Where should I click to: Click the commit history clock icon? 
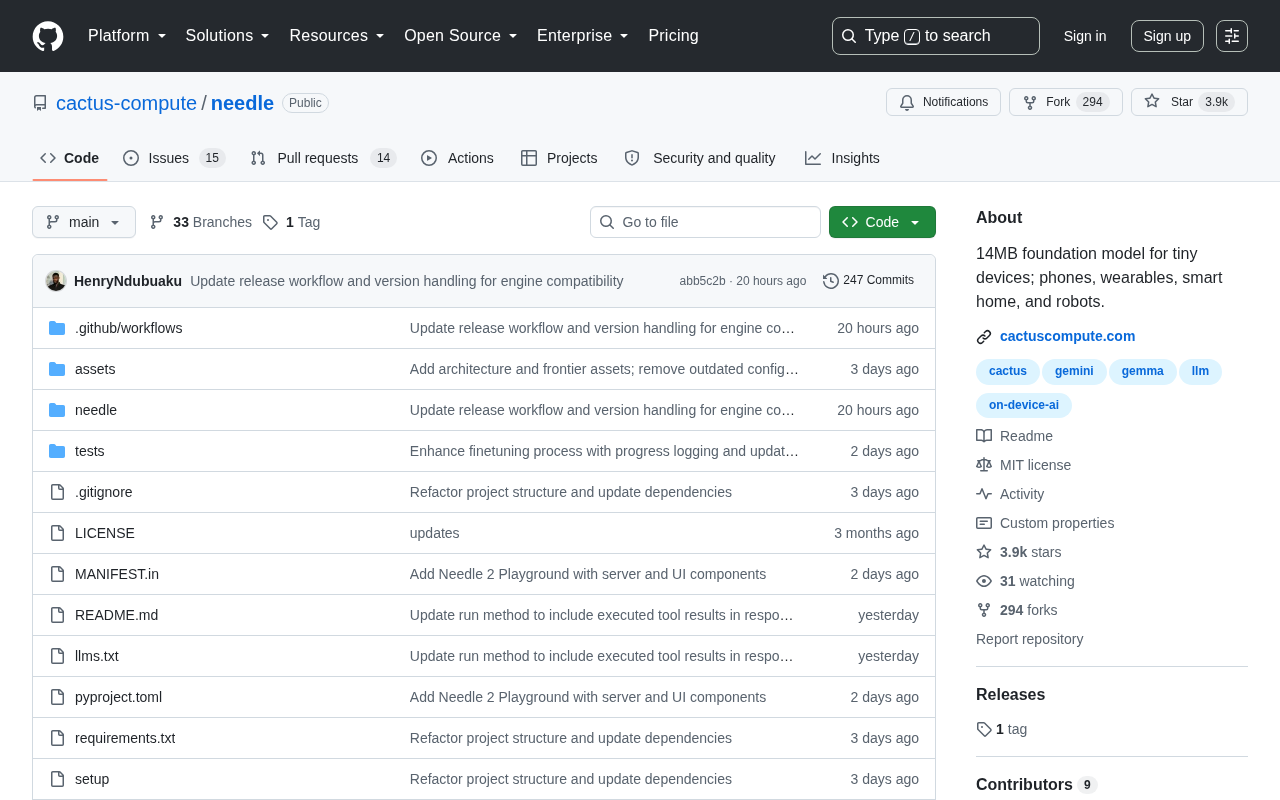pos(831,281)
